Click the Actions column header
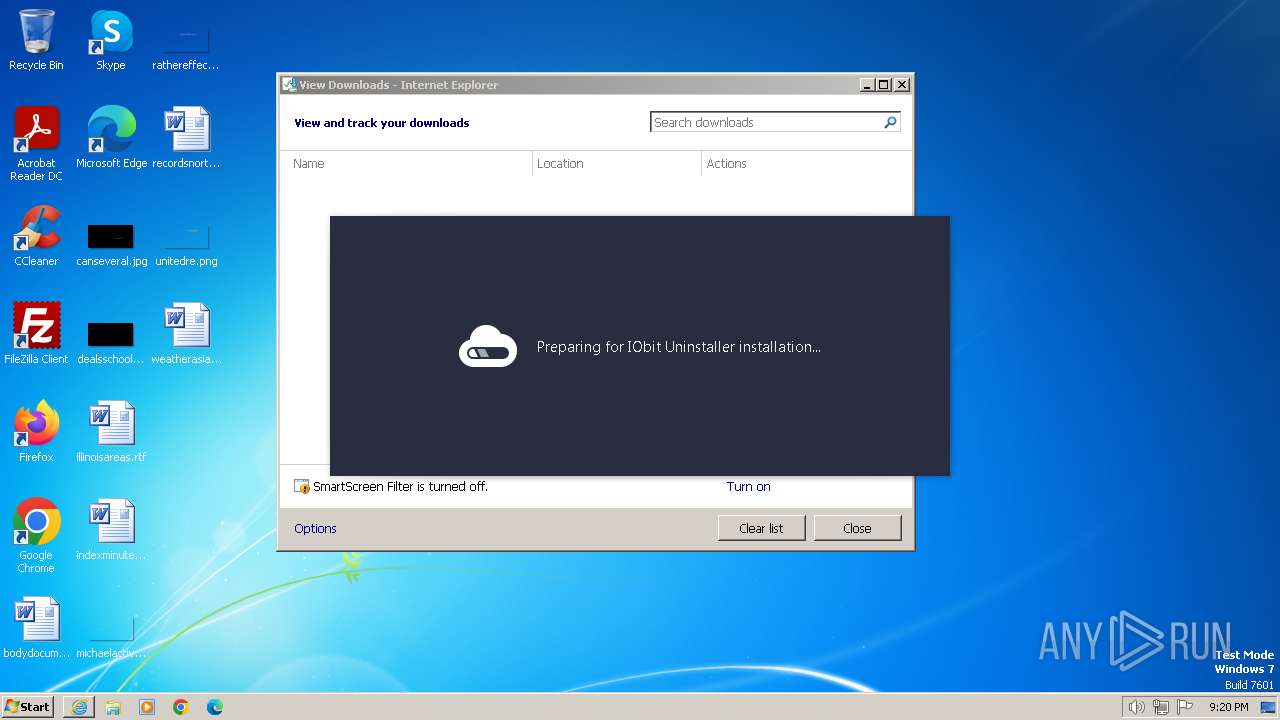 (806, 163)
